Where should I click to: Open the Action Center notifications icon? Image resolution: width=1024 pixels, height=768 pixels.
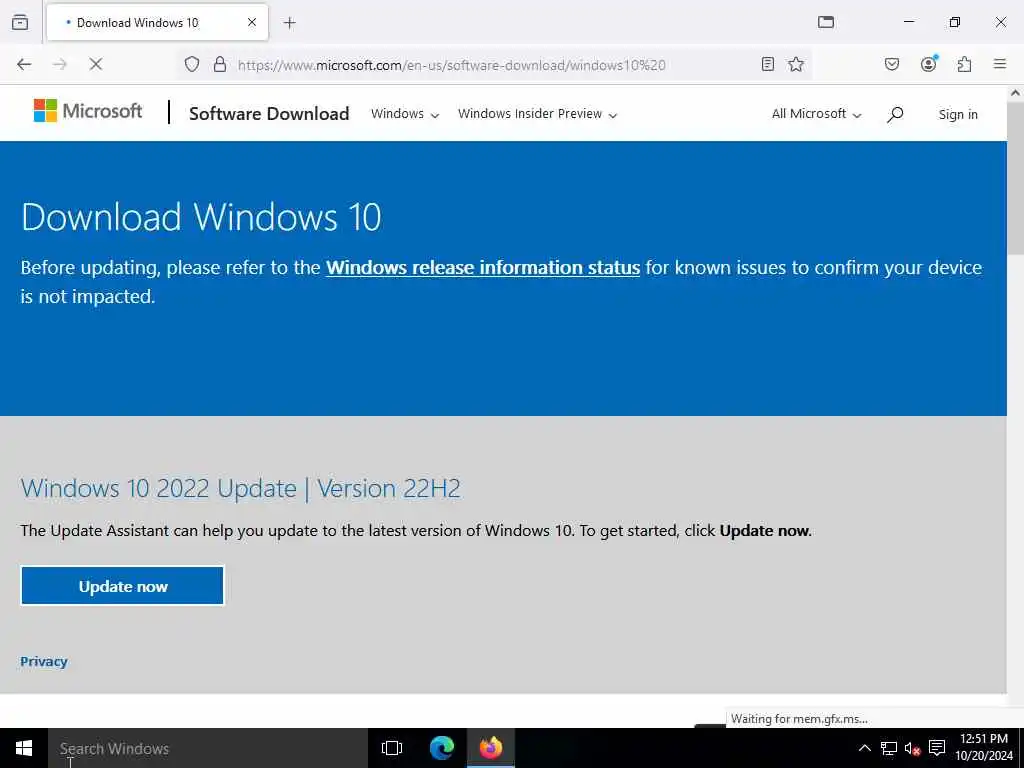[x=937, y=748]
